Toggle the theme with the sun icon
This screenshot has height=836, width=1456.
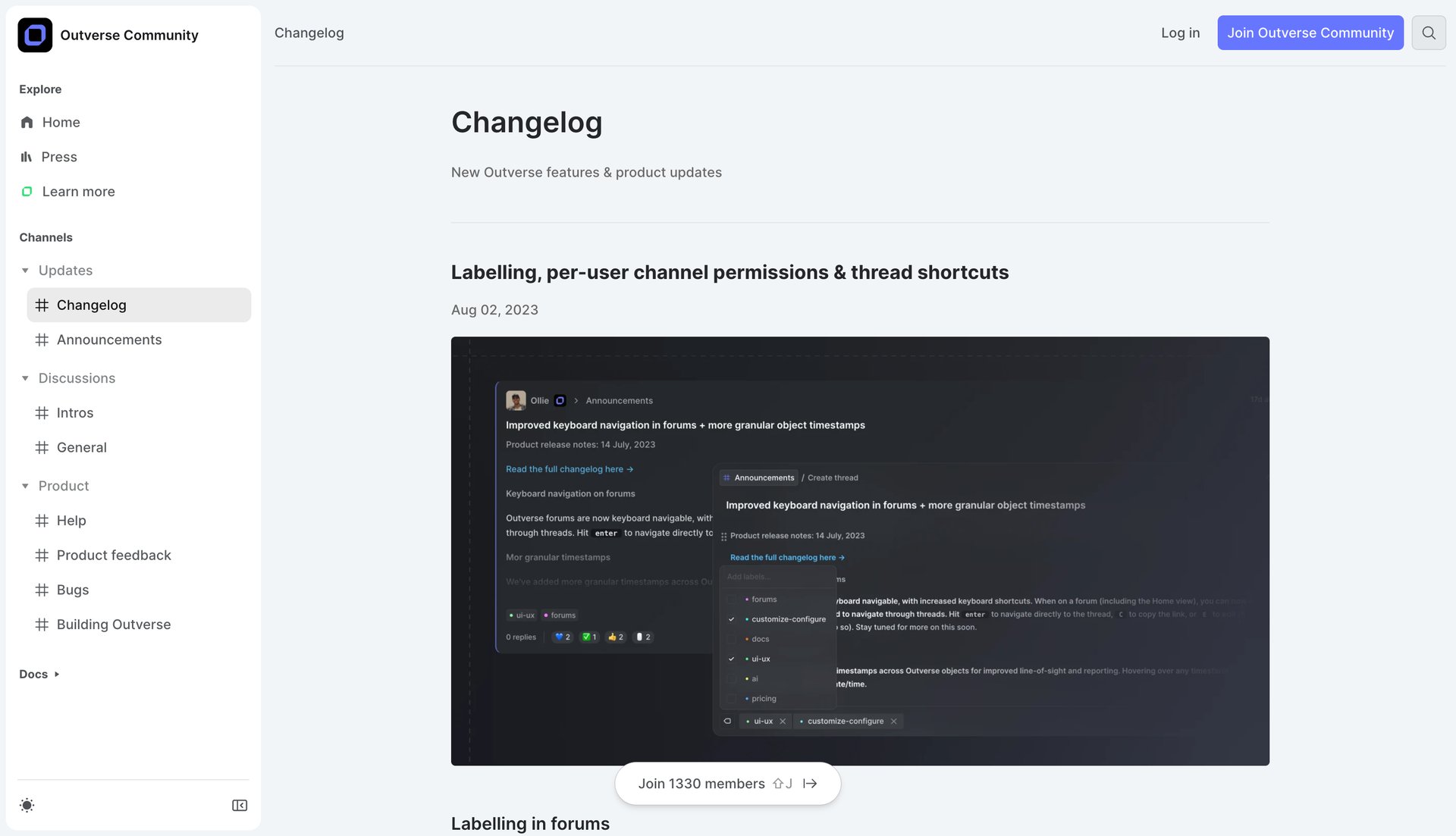click(27, 805)
